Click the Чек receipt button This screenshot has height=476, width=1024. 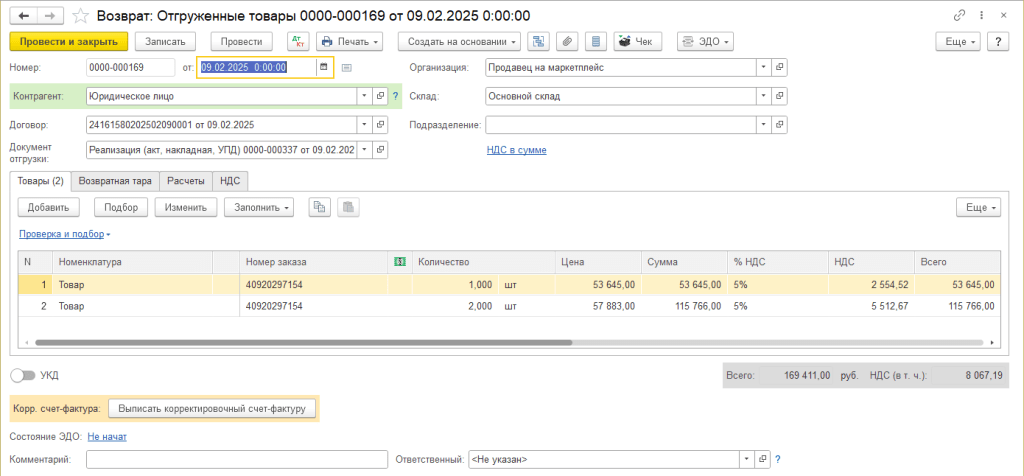pyautogui.click(x=637, y=41)
